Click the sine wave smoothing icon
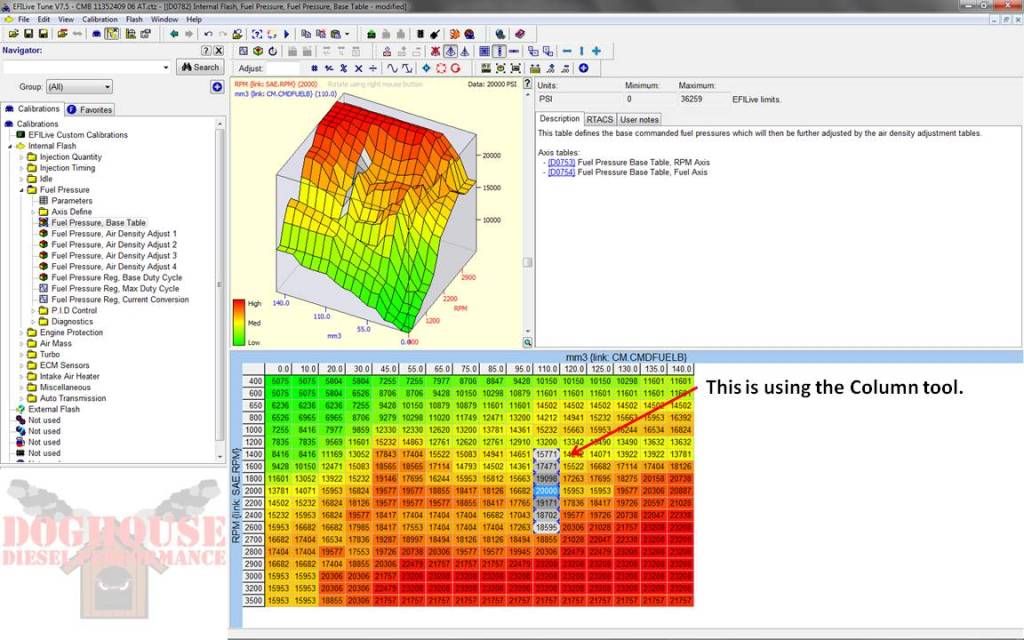This screenshot has height=640, width=1024. (392, 68)
